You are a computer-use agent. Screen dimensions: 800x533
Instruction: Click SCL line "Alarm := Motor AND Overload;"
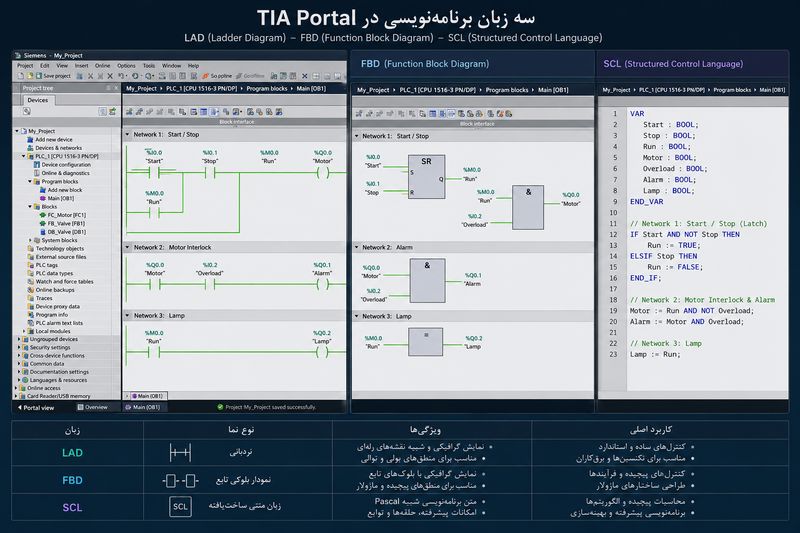coord(687,322)
